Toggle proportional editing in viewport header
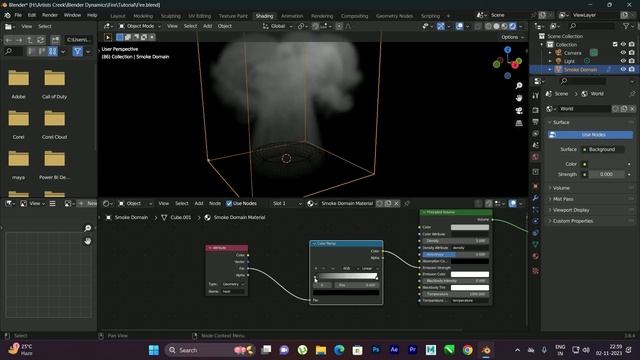The width and height of the screenshot is (640, 360). (339, 26)
